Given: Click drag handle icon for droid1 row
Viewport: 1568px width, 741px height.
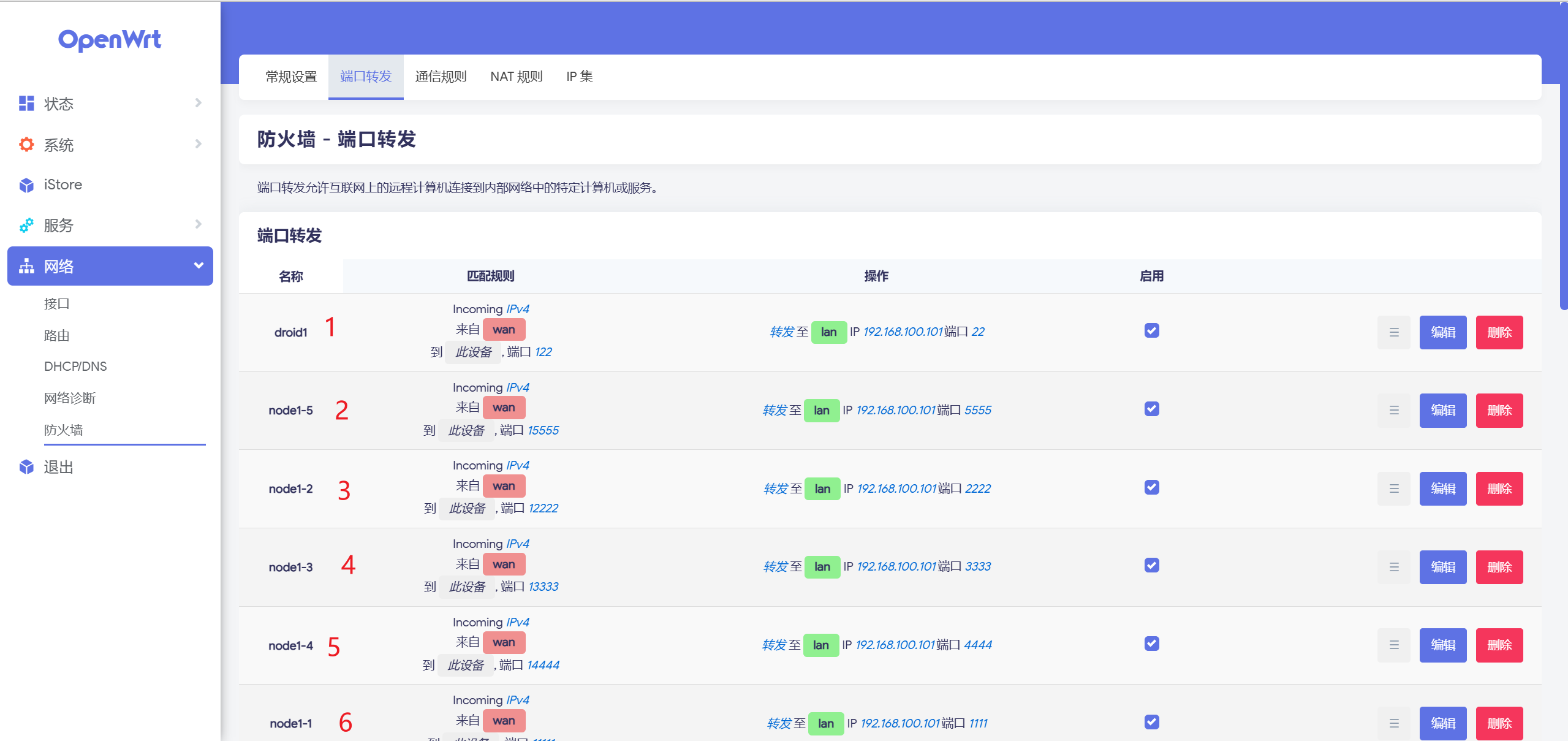Looking at the screenshot, I should (x=1393, y=332).
